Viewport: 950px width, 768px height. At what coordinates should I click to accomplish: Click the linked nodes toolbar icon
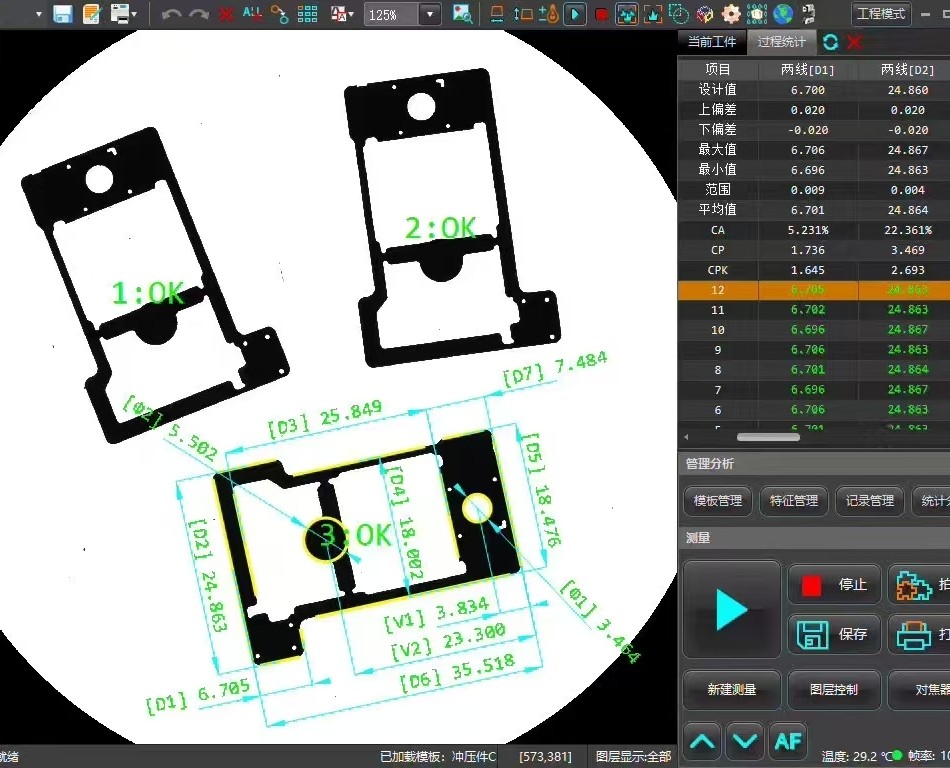[279, 14]
